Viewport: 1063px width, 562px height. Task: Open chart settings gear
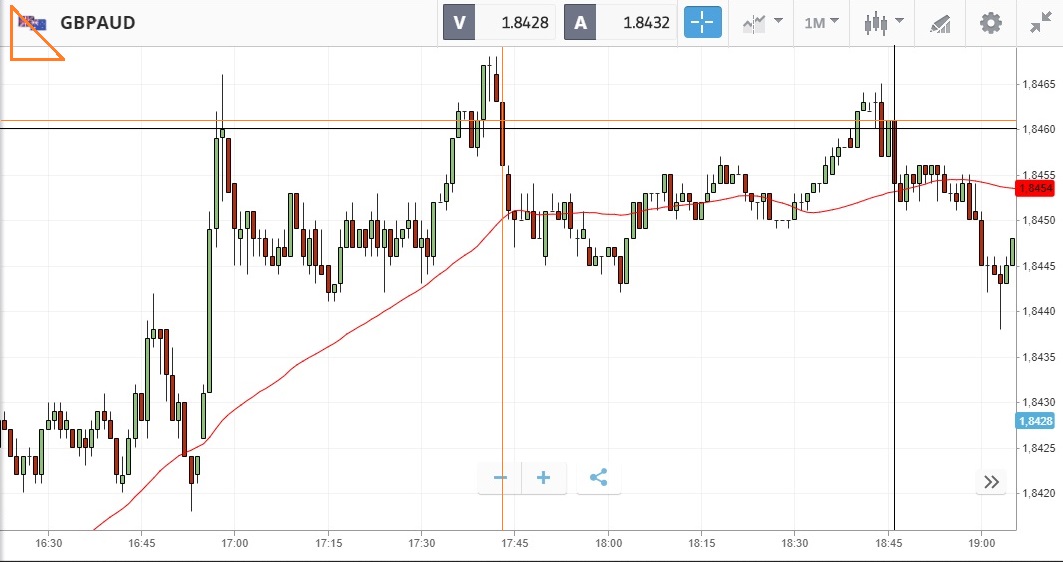pos(990,22)
